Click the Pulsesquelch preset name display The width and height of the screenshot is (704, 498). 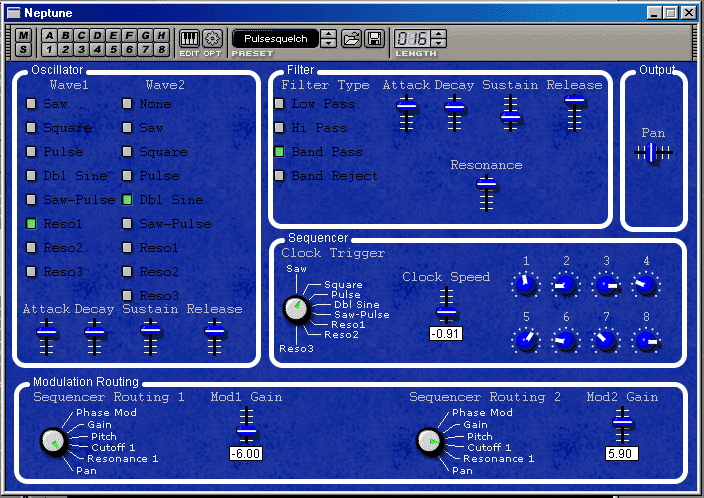276,39
